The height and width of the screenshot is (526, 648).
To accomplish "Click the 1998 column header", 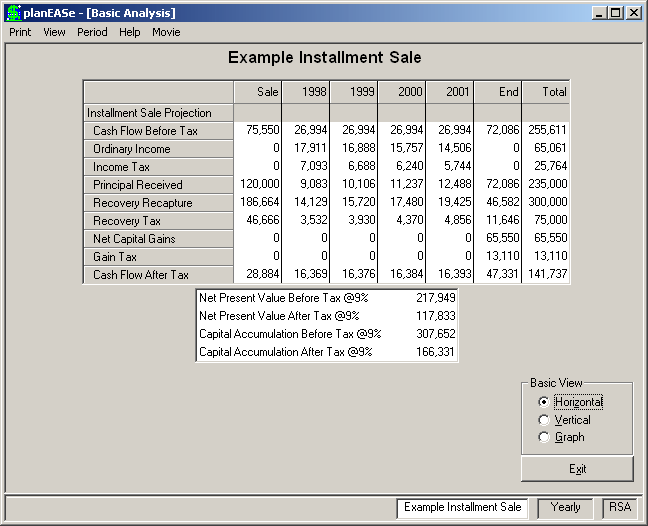I will [x=305, y=92].
